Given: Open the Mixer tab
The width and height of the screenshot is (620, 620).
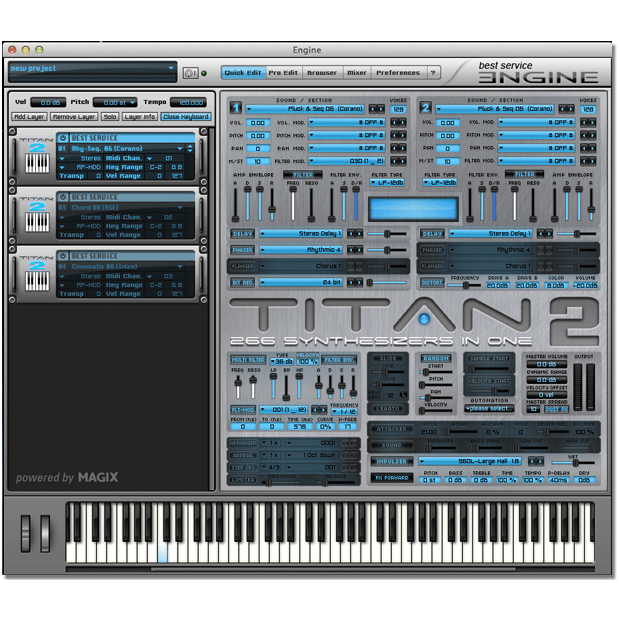Looking at the screenshot, I should click(x=357, y=73).
